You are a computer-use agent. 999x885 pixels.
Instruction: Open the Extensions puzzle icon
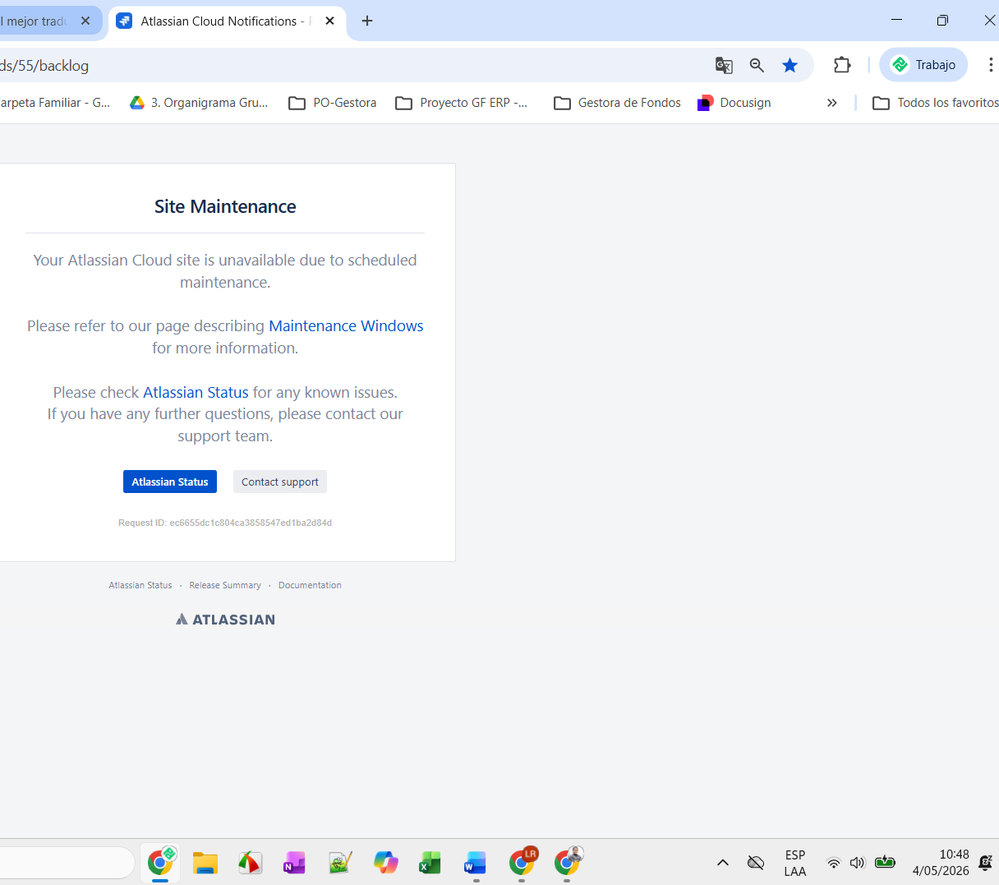(842, 65)
